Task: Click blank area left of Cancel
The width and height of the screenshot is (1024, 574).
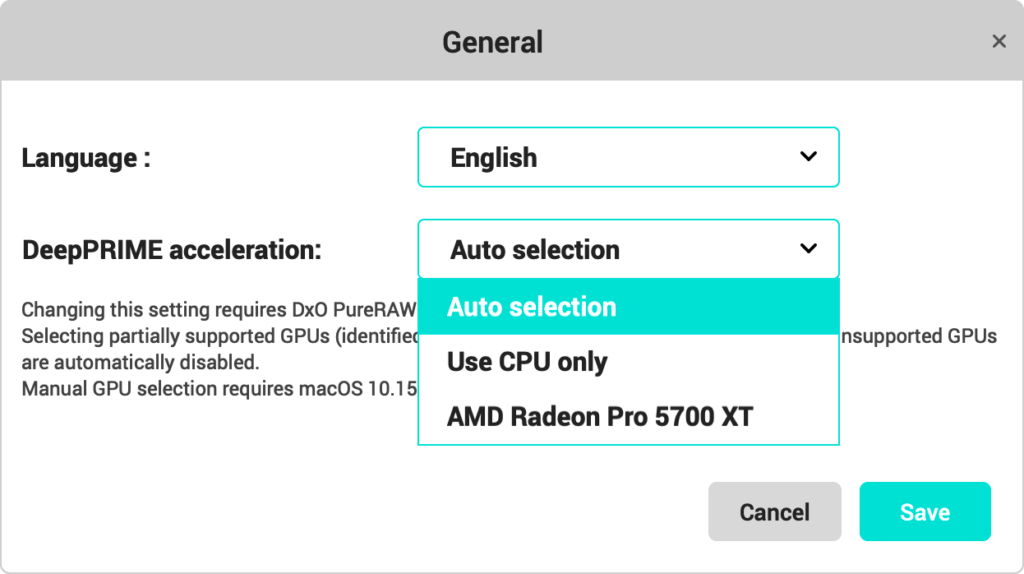Action: (353, 511)
